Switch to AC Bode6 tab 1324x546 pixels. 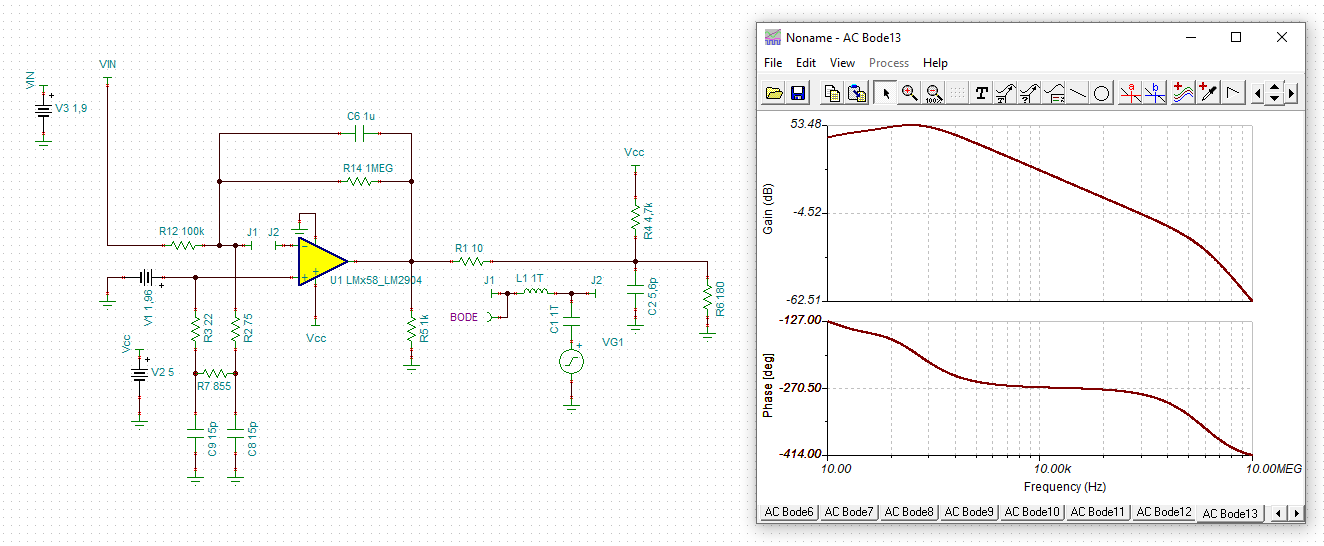click(789, 512)
